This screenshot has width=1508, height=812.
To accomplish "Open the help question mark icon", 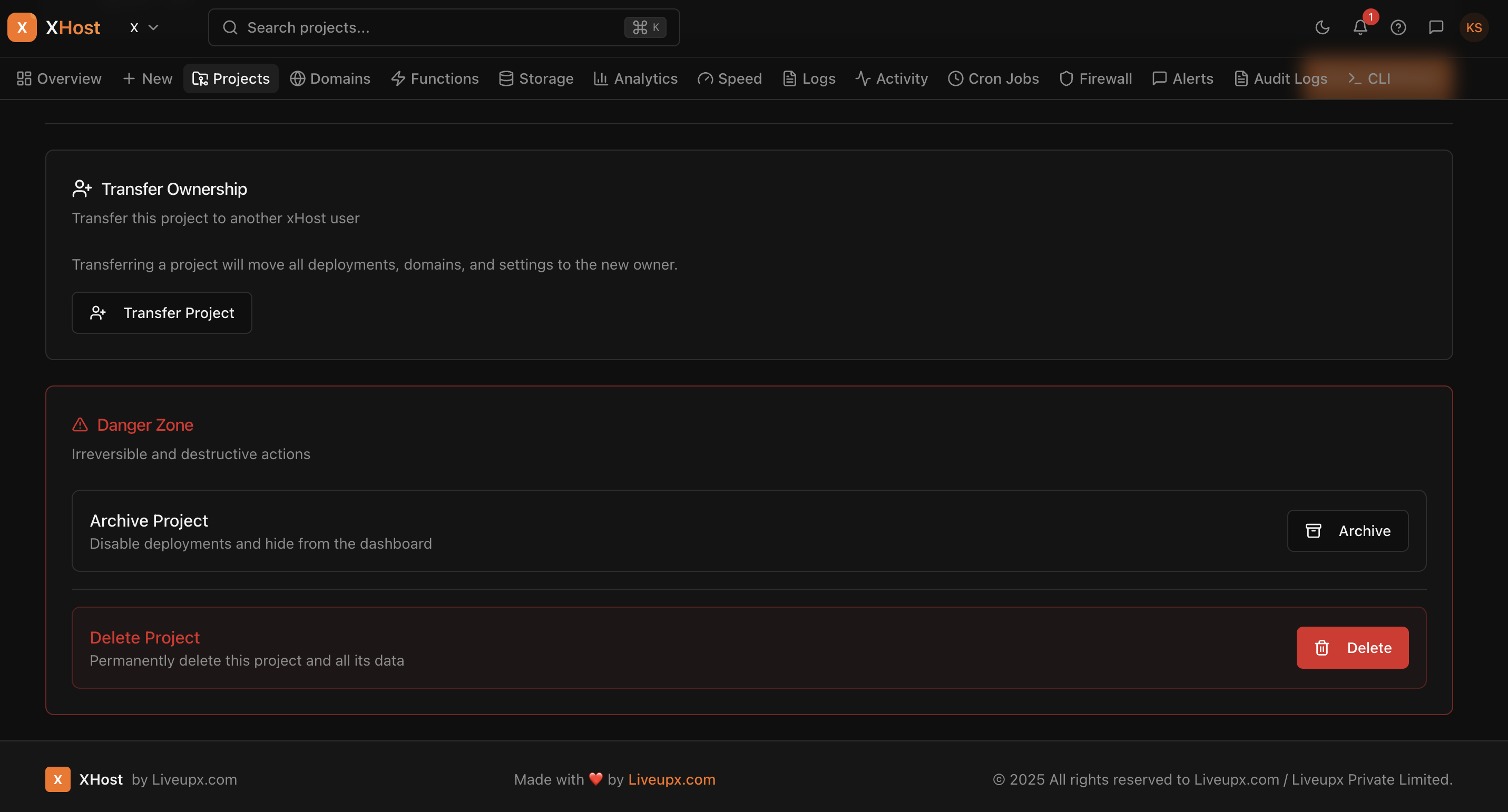I will pos(1398,27).
